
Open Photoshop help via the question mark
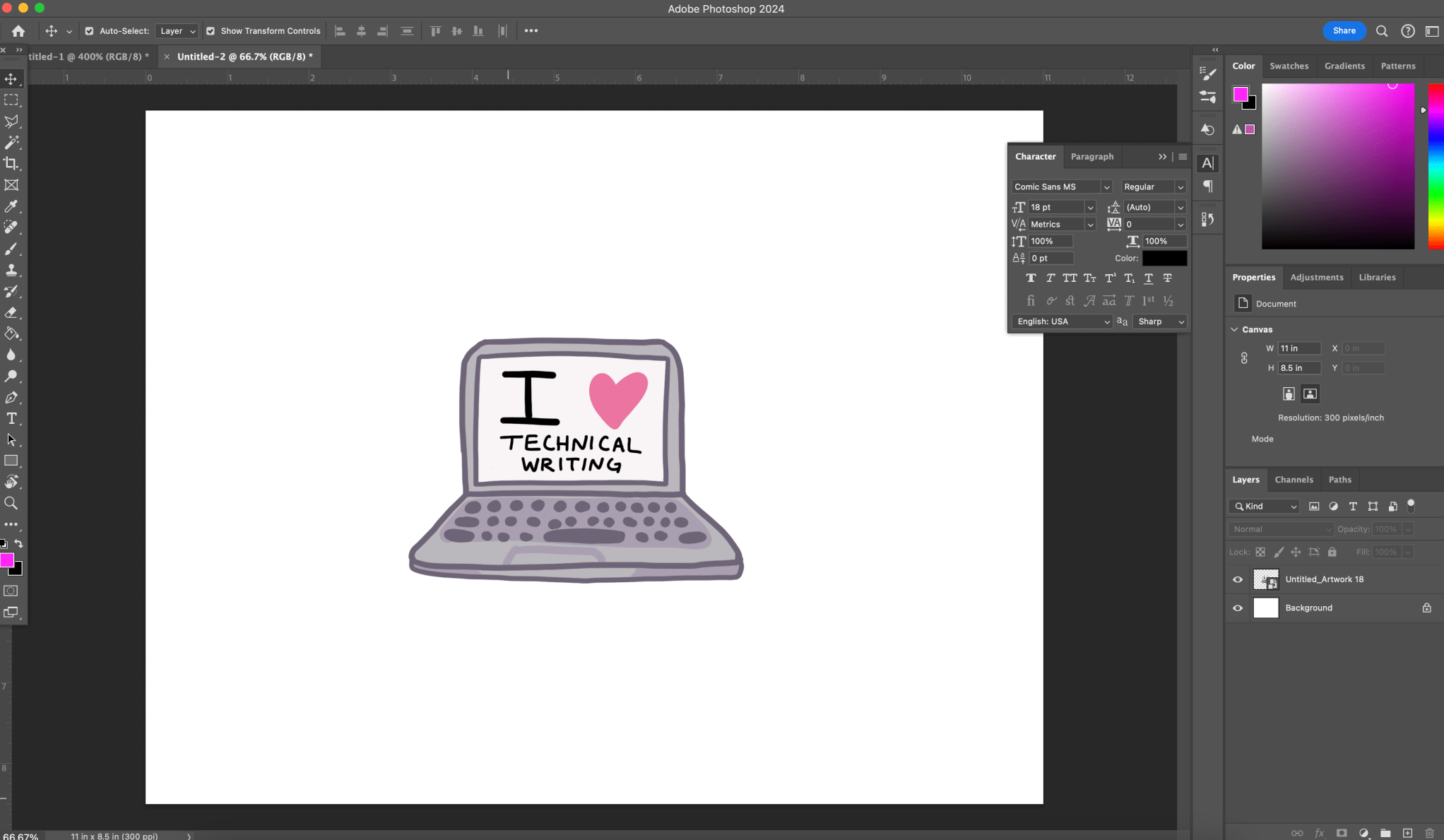tap(1408, 31)
